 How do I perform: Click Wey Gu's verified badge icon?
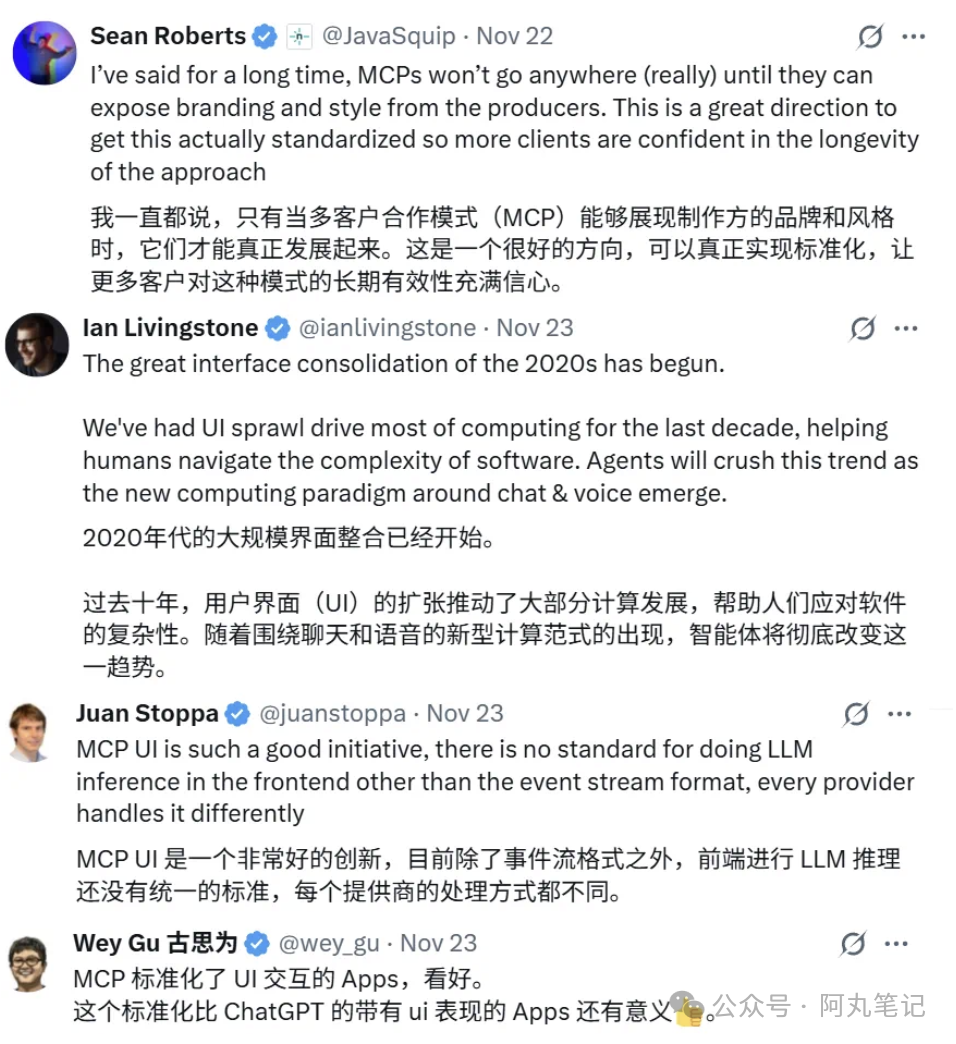pyautogui.click(x=257, y=942)
